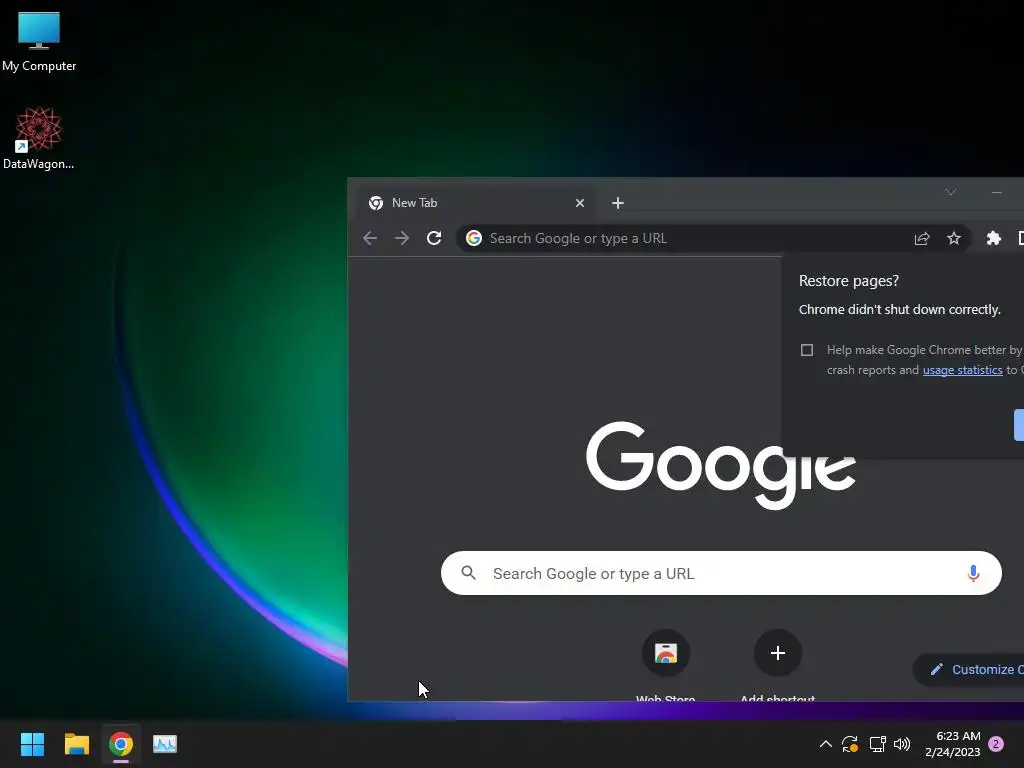The width and height of the screenshot is (1024, 768).
Task: Open Chrome tab search chevron
Action: pyautogui.click(x=951, y=191)
